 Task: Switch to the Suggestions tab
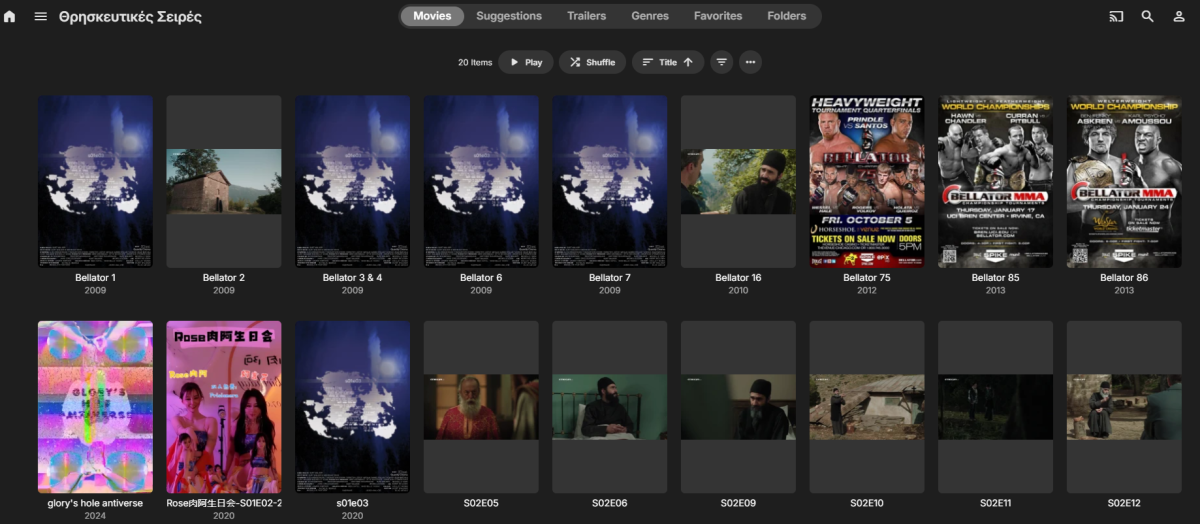[x=509, y=16]
